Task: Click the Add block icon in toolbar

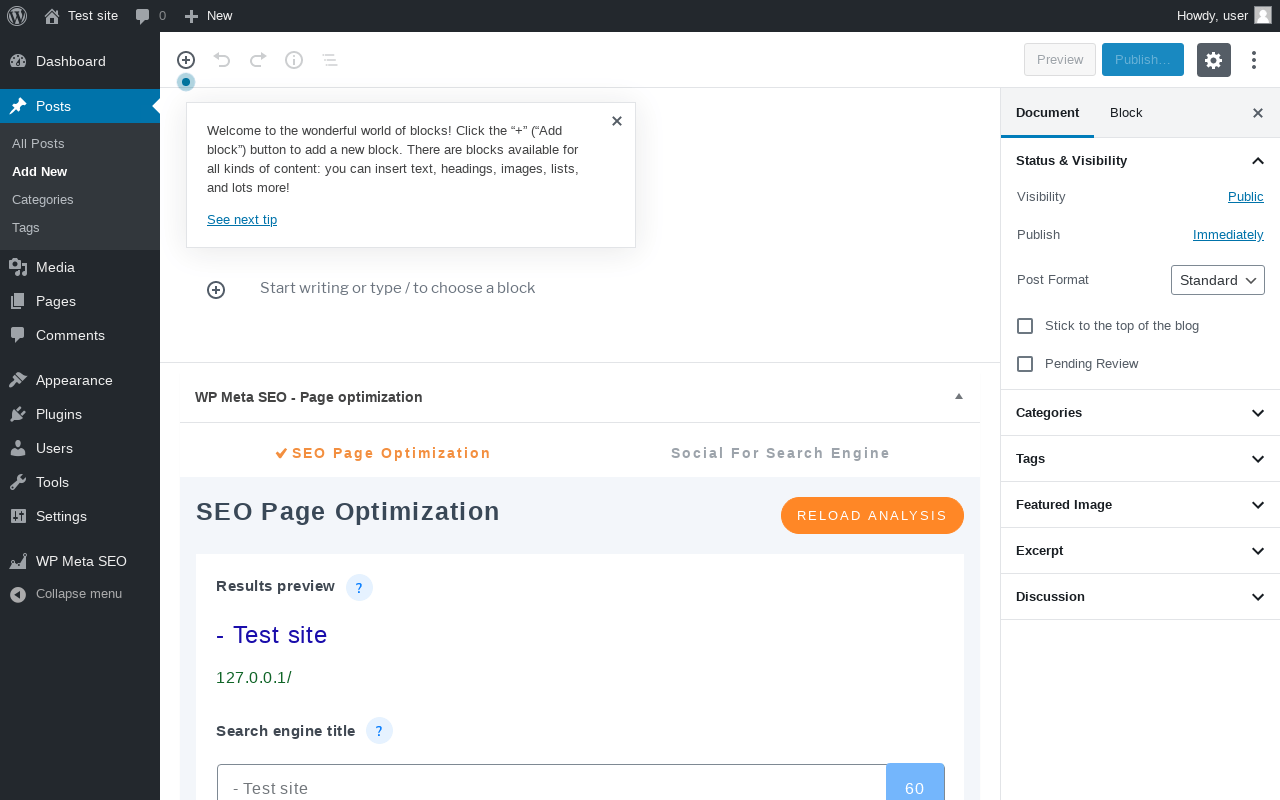Action: (x=186, y=60)
